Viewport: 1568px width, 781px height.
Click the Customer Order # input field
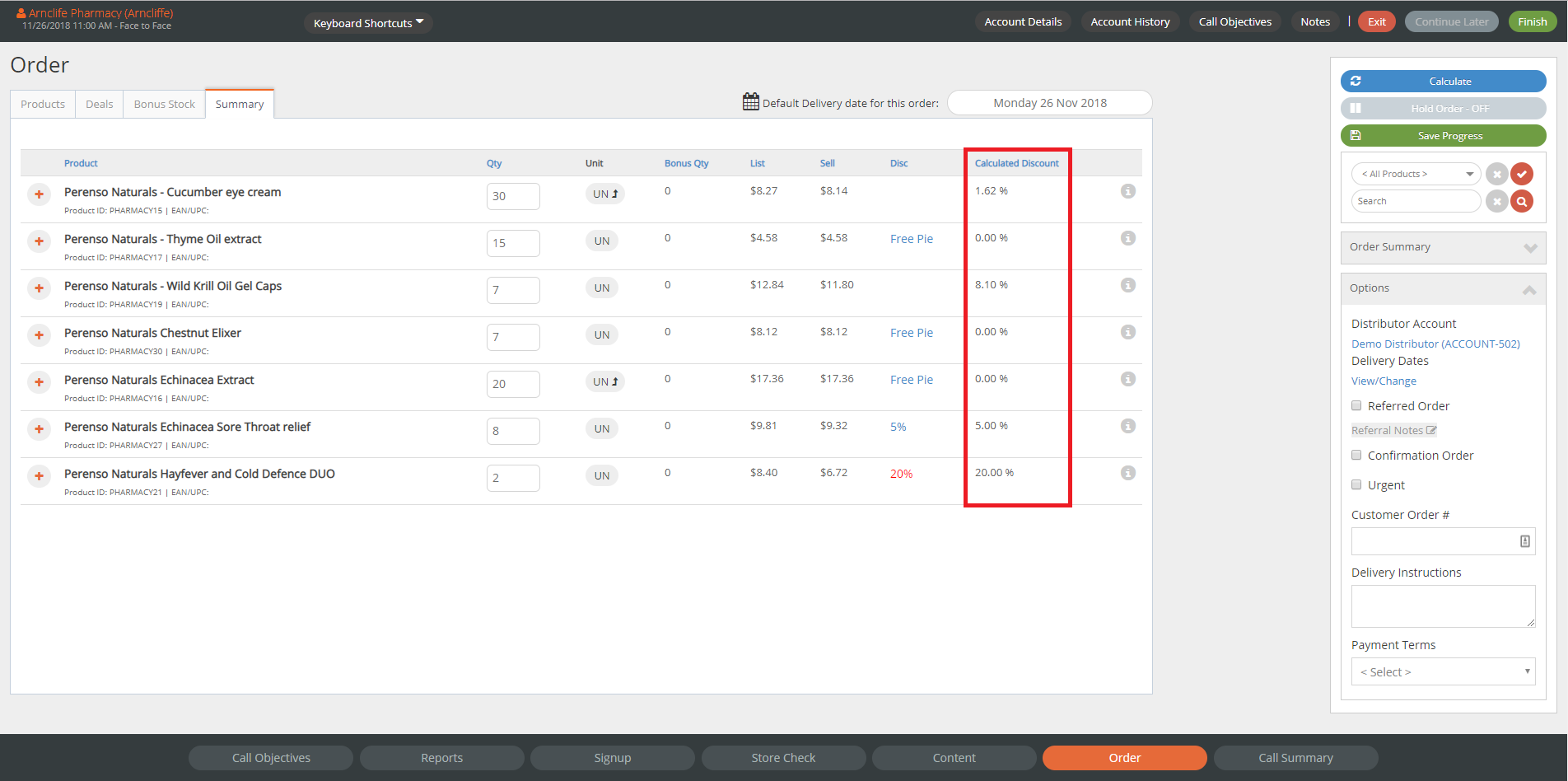click(1443, 541)
